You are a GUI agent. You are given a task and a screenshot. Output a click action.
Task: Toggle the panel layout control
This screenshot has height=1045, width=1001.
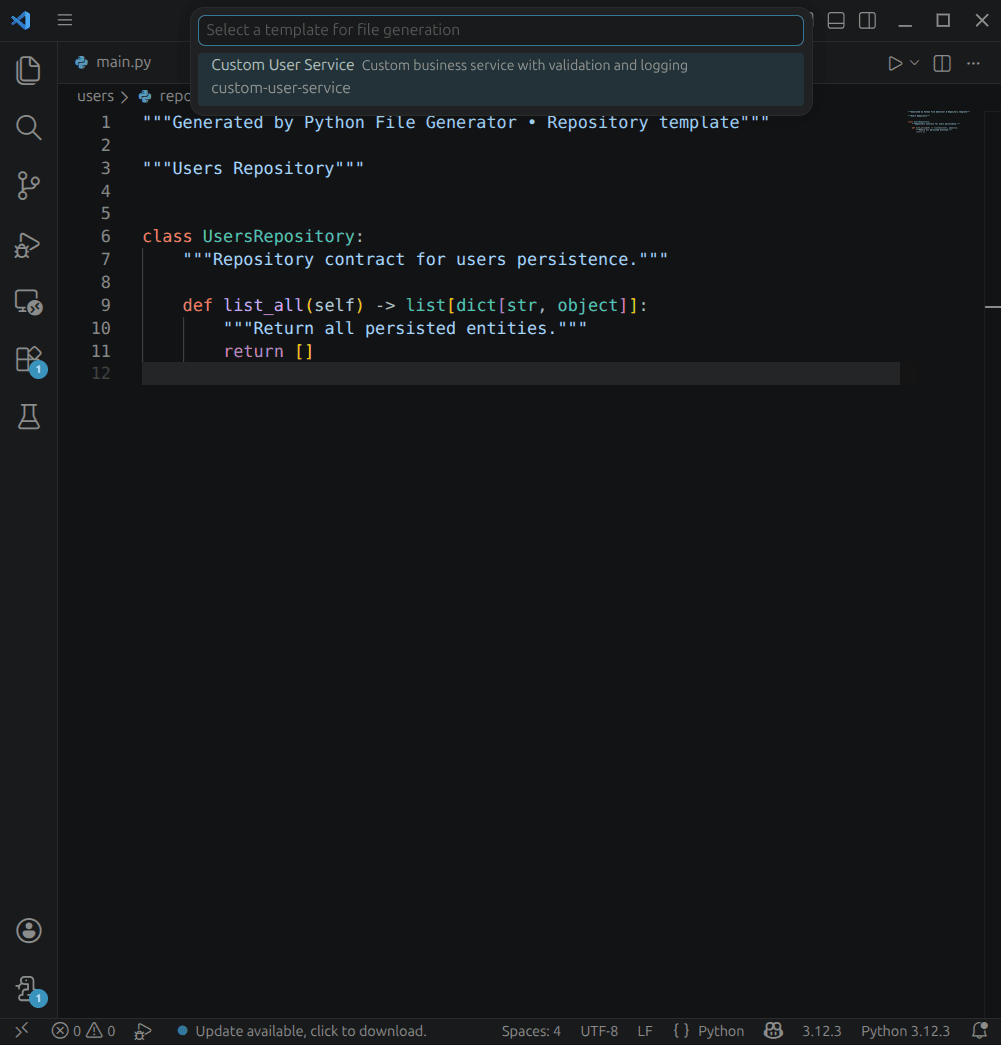835,20
